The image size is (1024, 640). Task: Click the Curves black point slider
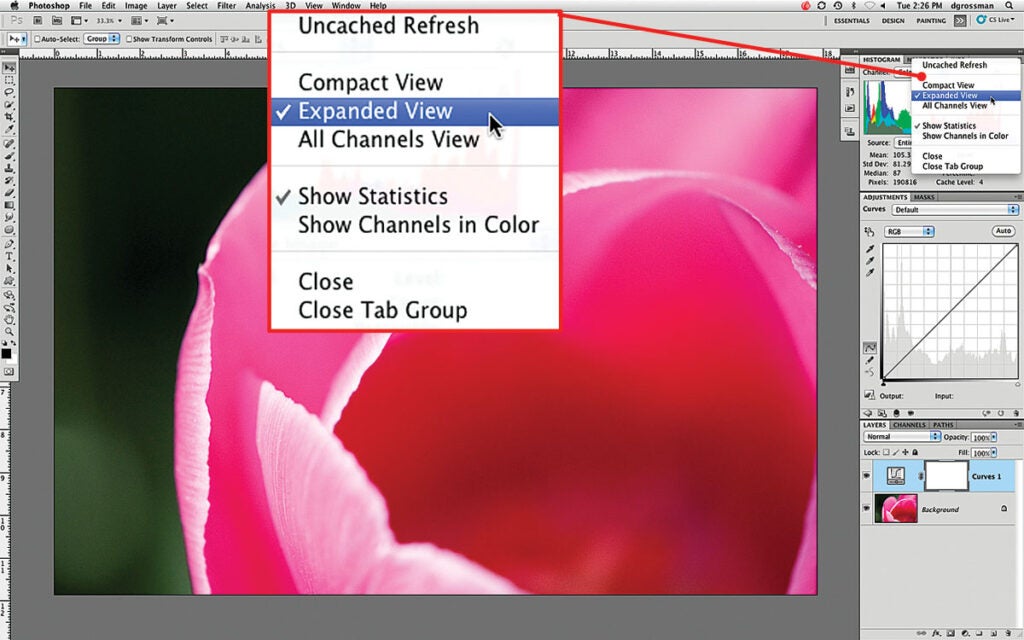pos(883,383)
